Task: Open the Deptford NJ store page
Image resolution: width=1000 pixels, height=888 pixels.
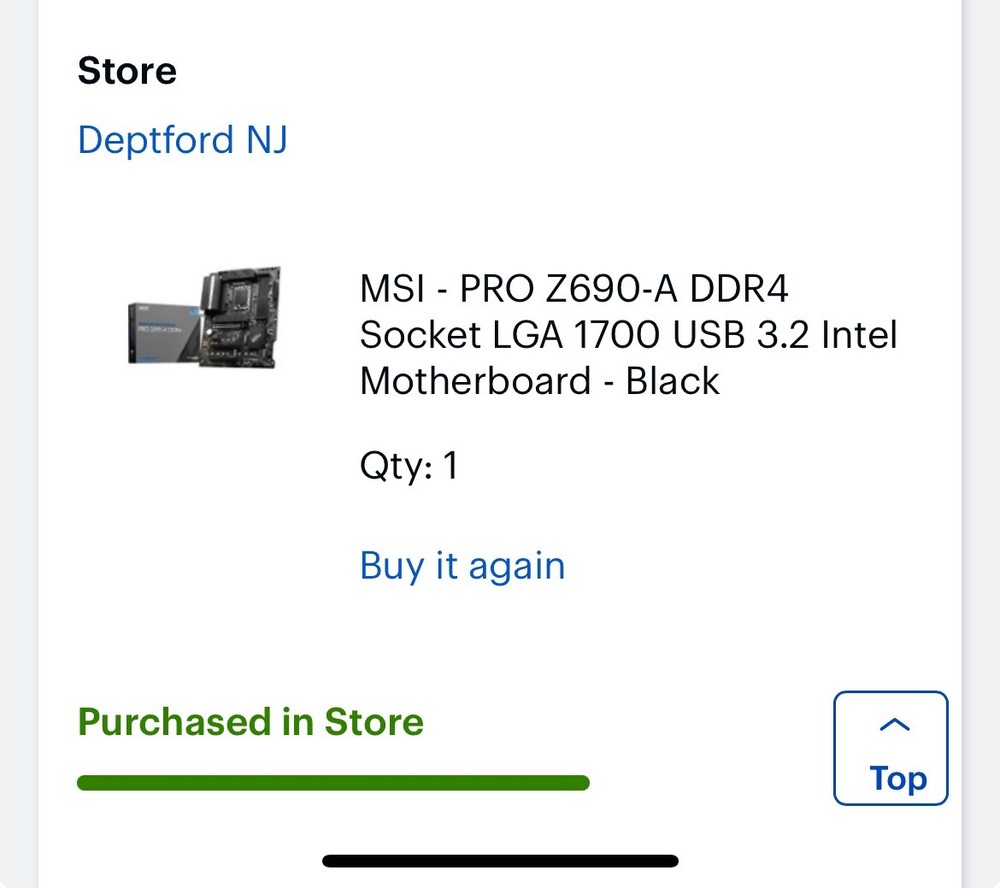Action: coord(182,140)
